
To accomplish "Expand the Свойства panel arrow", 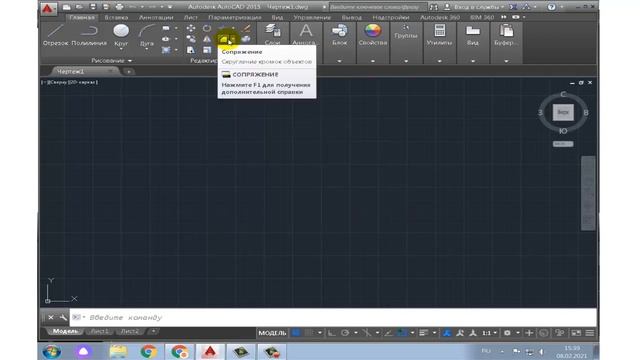I will (x=373, y=61).
